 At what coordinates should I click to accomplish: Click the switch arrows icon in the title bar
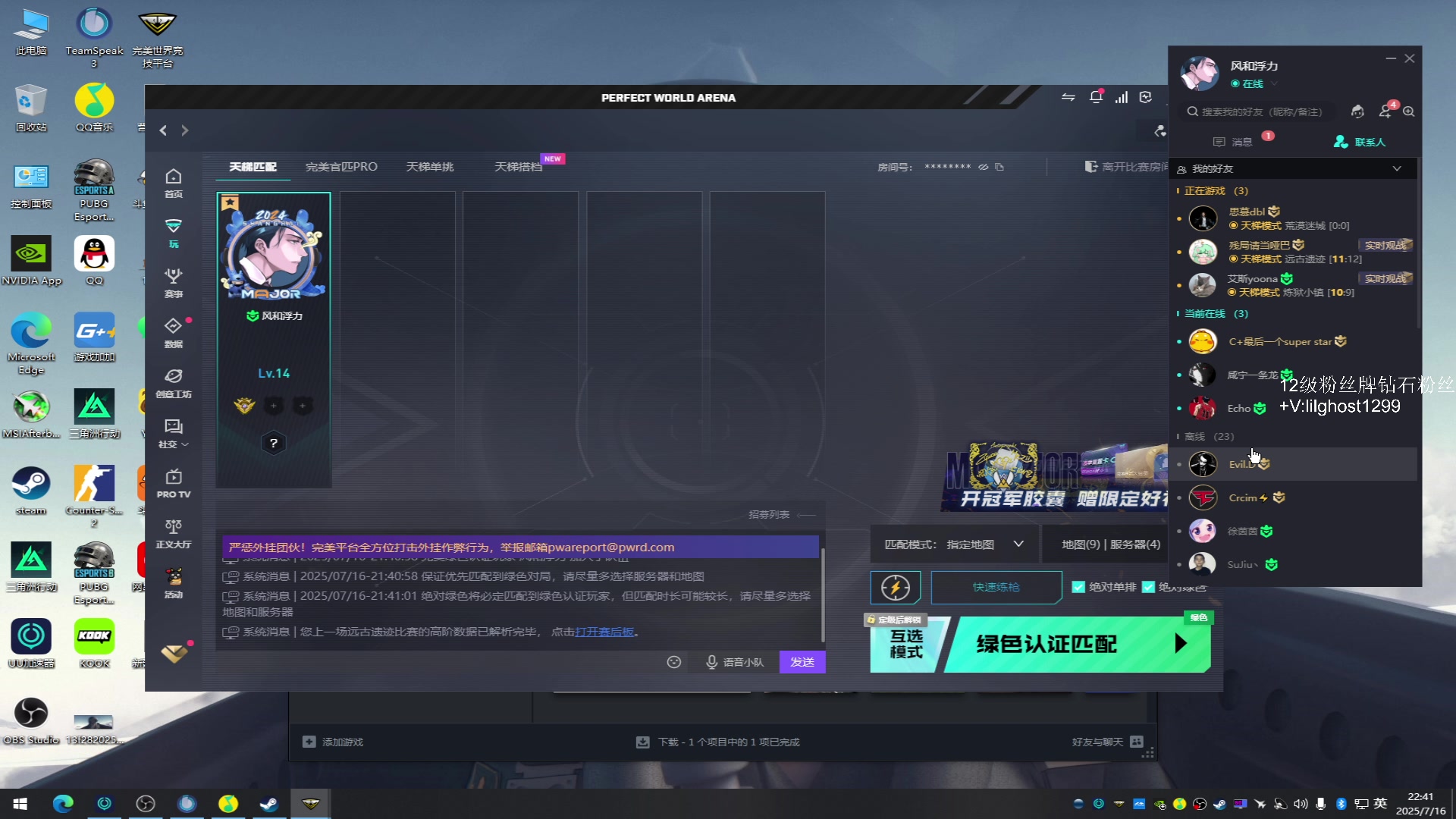pyautogui.click(x=1068, y=97)
